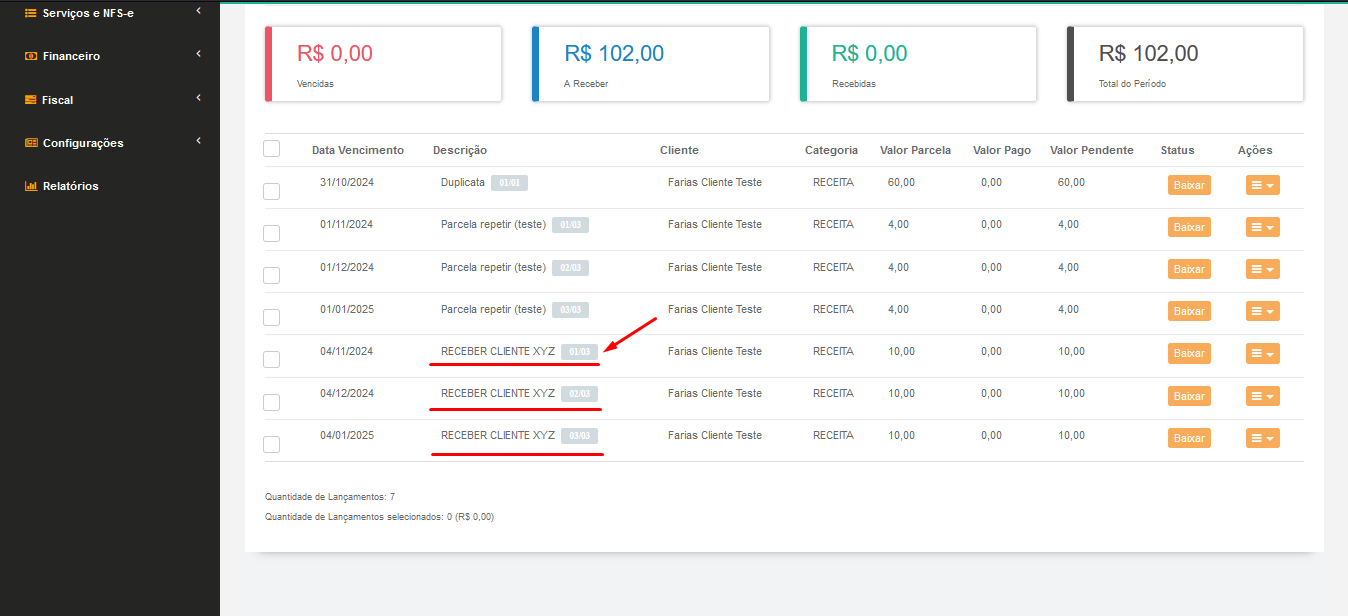Image resolution: width=1348 pixels, height=616 pixels.
Task: Click the Data Vencimento column header
Action: click(x=358, y=150)
